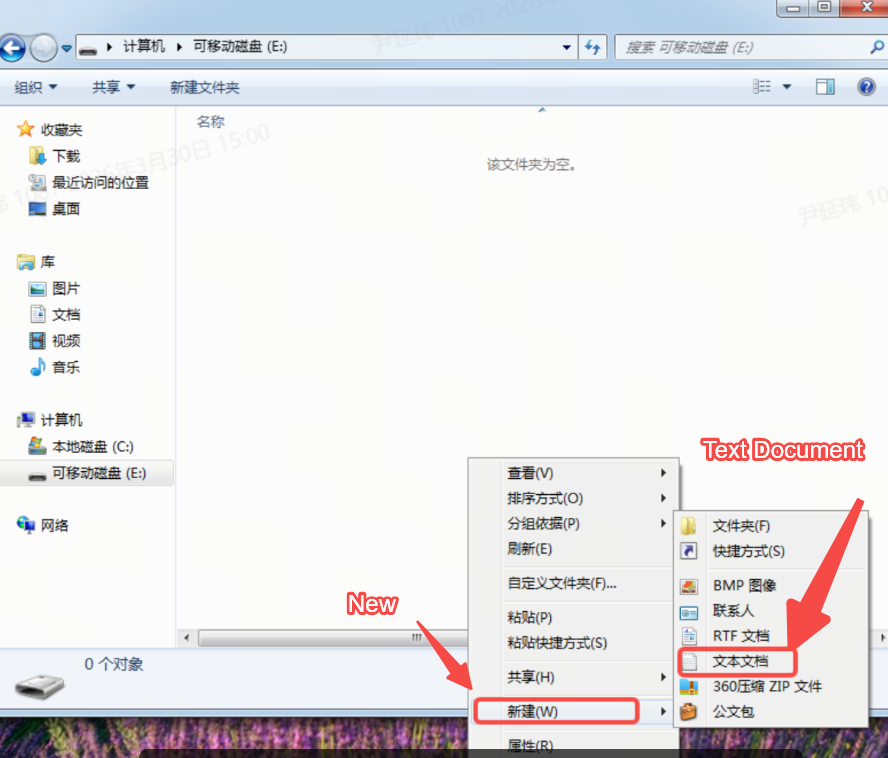Choose 公文包 briefcase item

coord(732,712)
